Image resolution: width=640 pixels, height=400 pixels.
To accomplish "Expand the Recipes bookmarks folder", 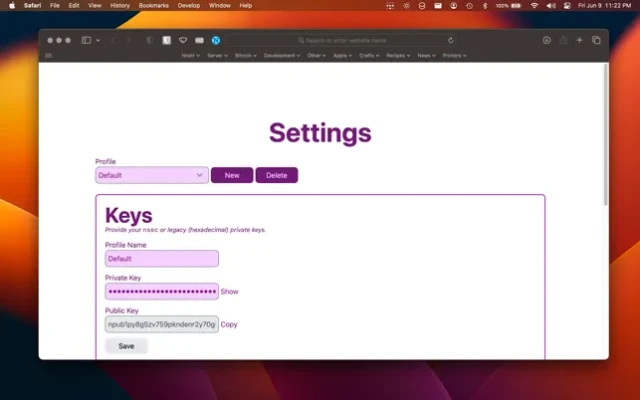I will [x=398, y=56].
